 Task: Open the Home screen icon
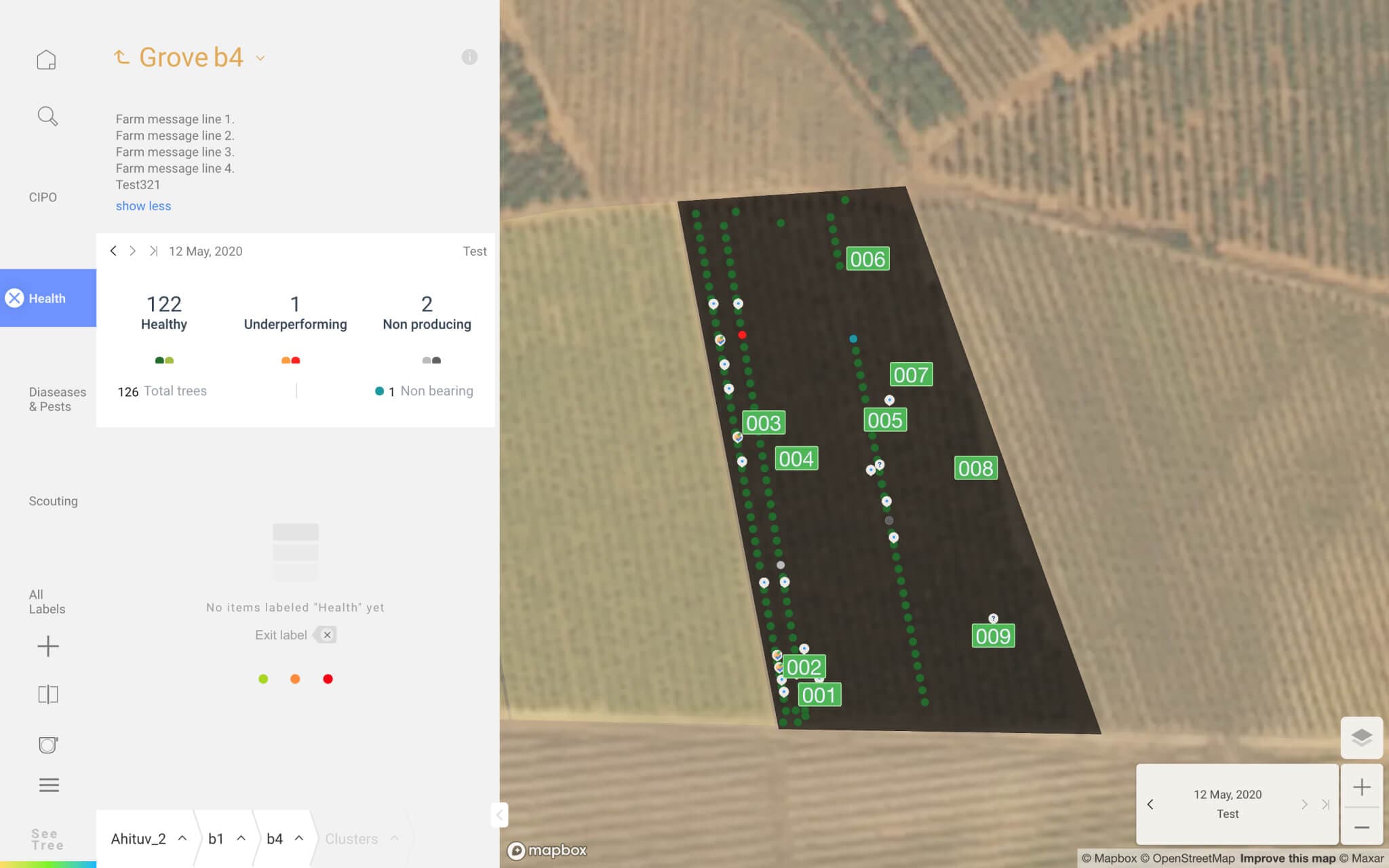(x=47, y=59)
